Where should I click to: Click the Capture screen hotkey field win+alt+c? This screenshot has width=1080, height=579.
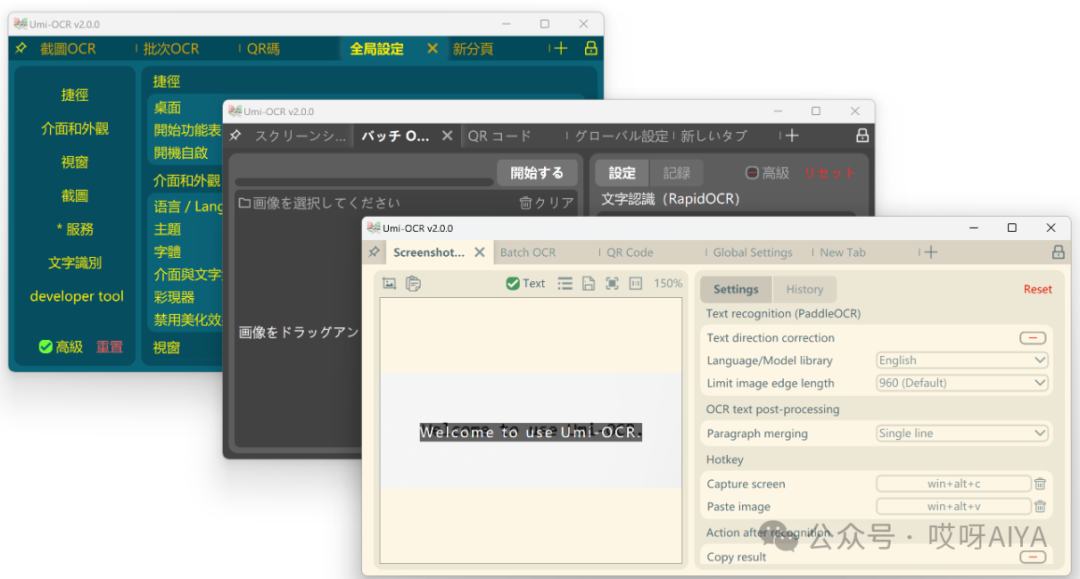[953, 483]
